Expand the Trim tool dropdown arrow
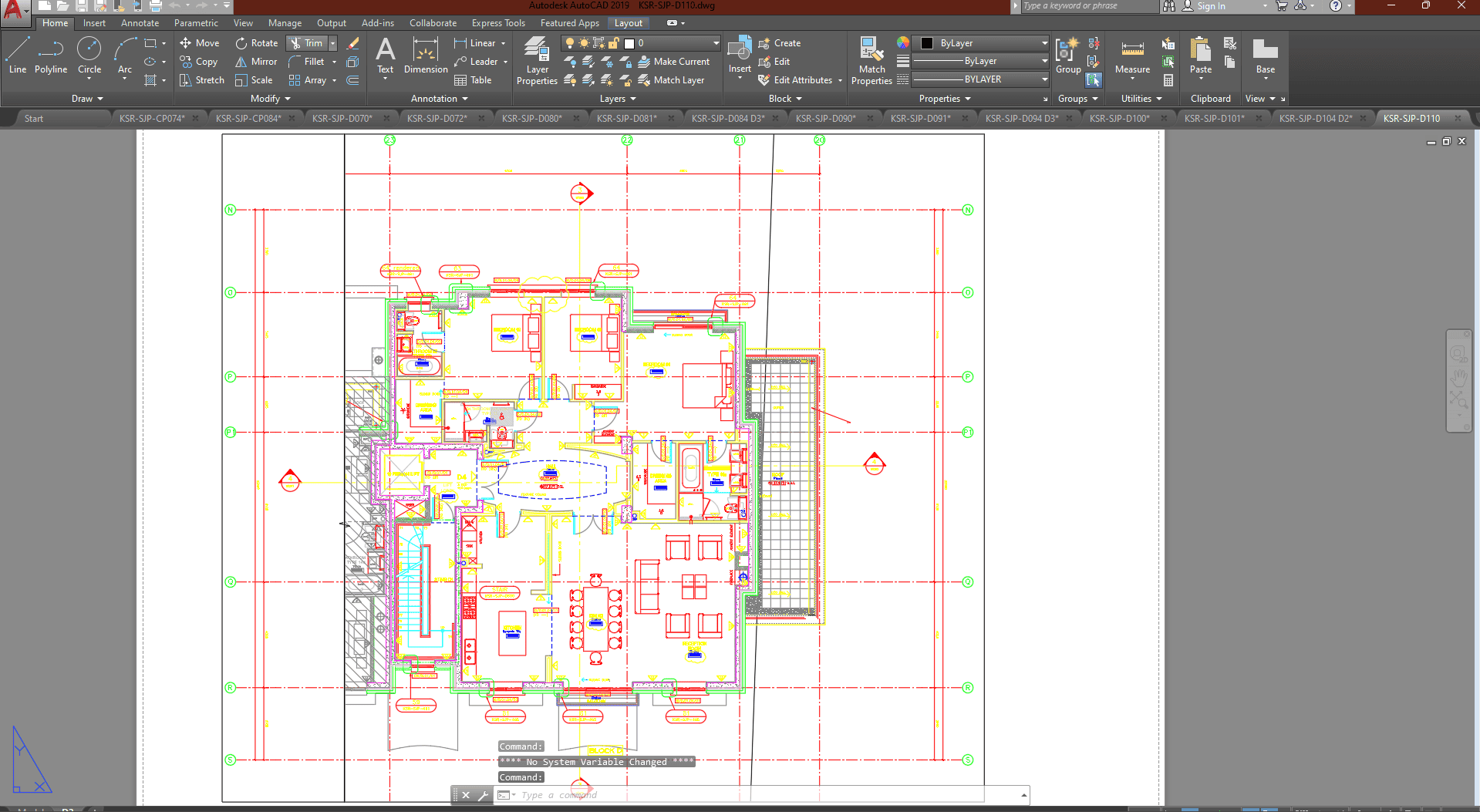This screenshot has height=812, width=1480. tap(333, 43)
